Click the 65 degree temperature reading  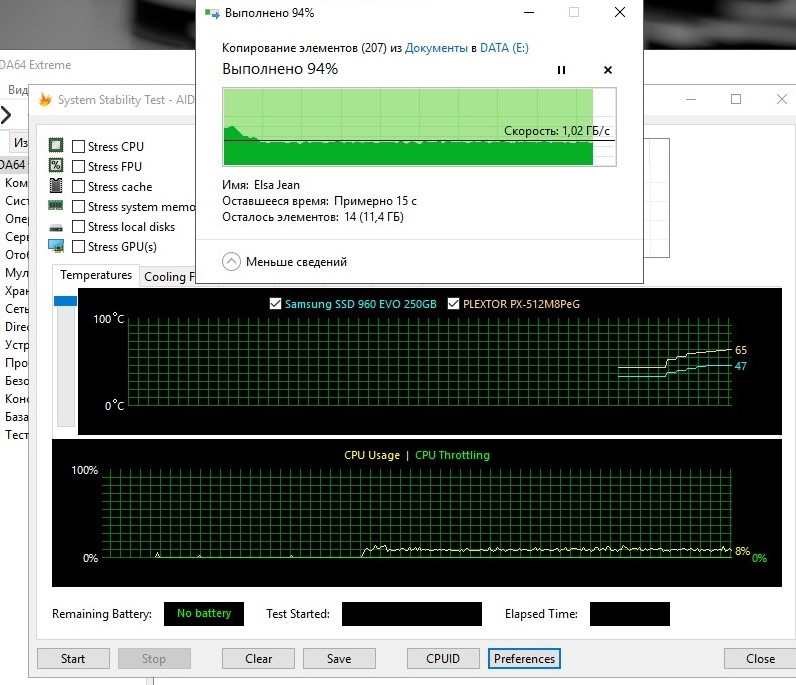[x=741, y=350]
